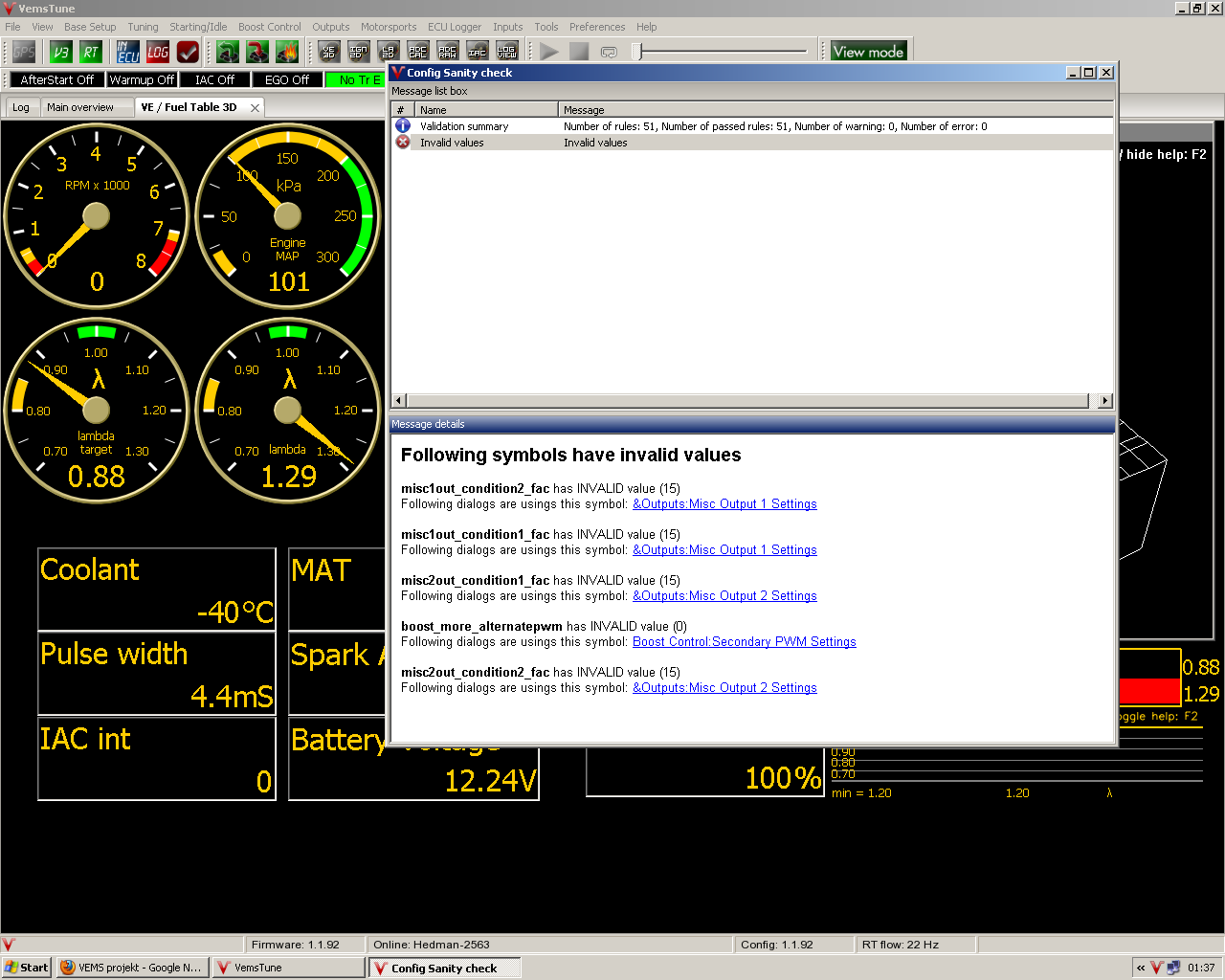1225x980 pixels.
Task: Click the log playback position slider handle
Action: point(636,52)
